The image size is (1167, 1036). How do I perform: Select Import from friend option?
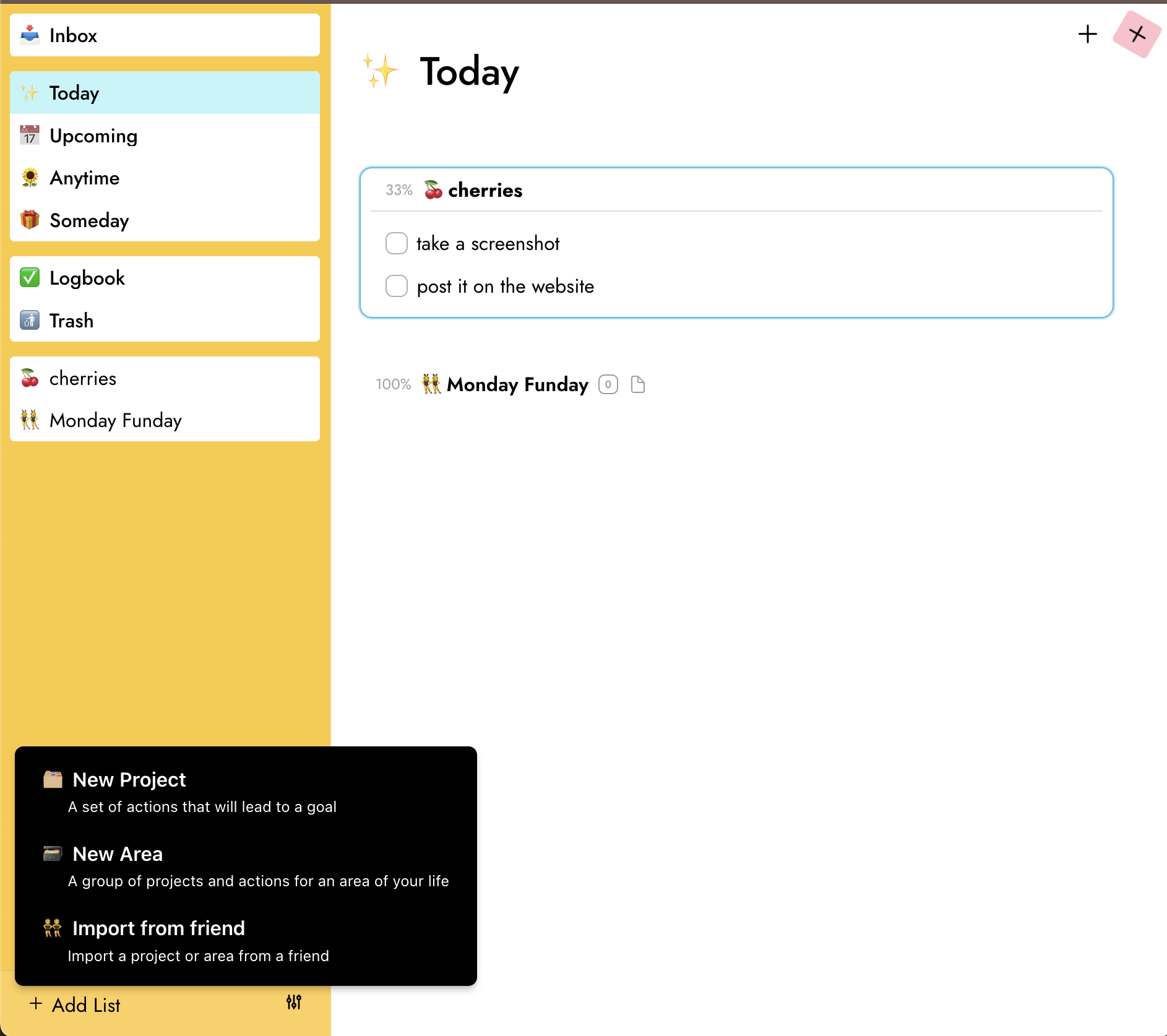coord(158,928)
